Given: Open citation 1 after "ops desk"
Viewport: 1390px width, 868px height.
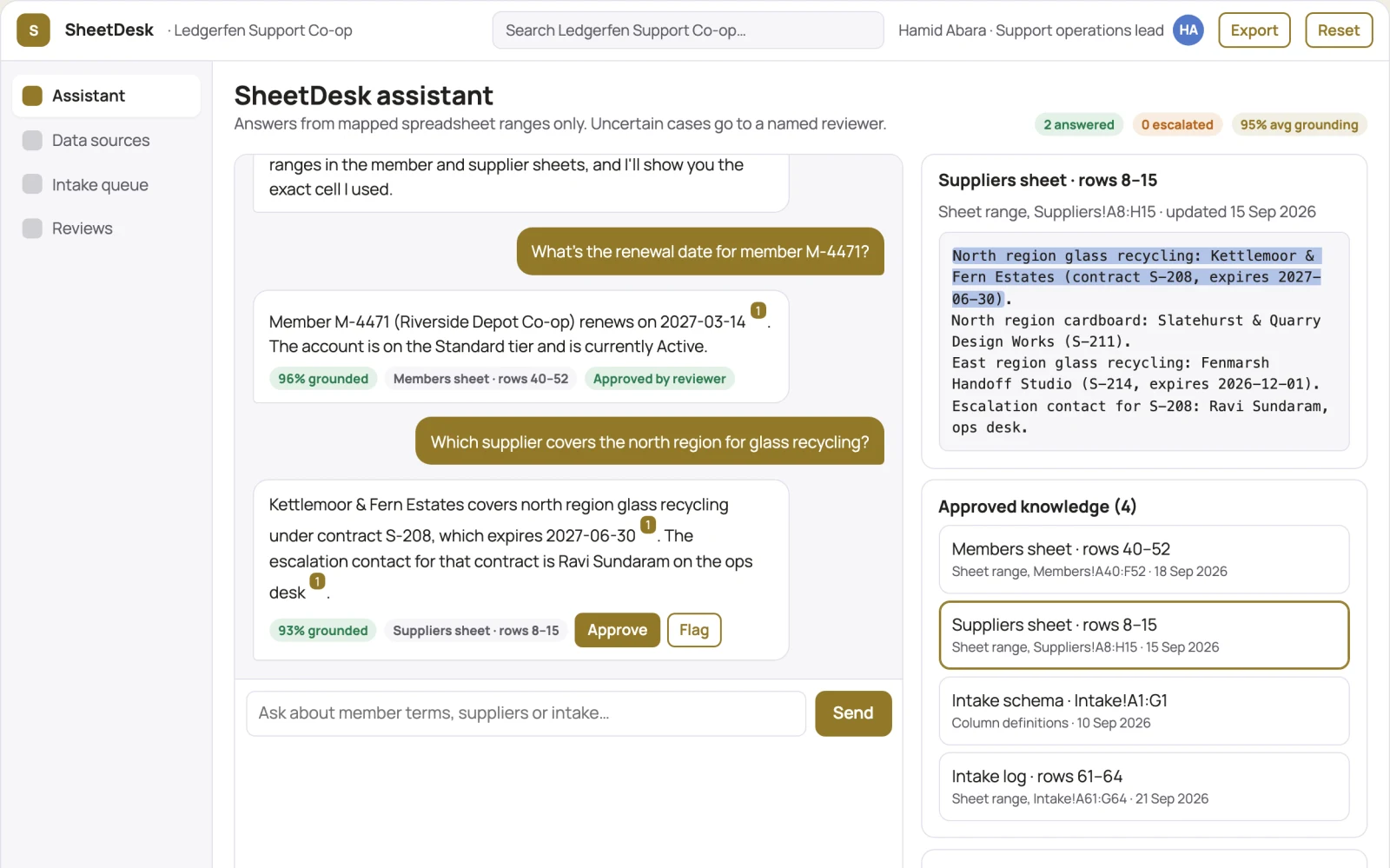Looking at the screenshot, I should point(318,581).
